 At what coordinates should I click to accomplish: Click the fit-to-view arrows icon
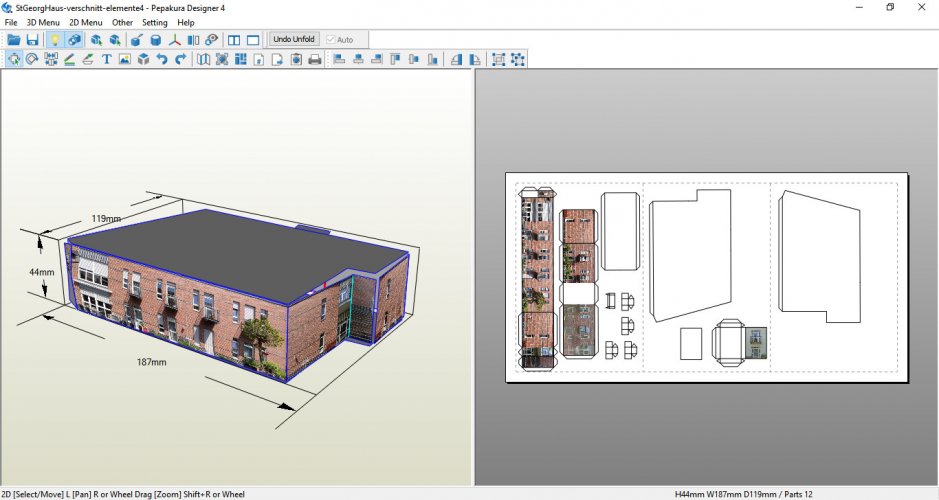coord(222,59)
